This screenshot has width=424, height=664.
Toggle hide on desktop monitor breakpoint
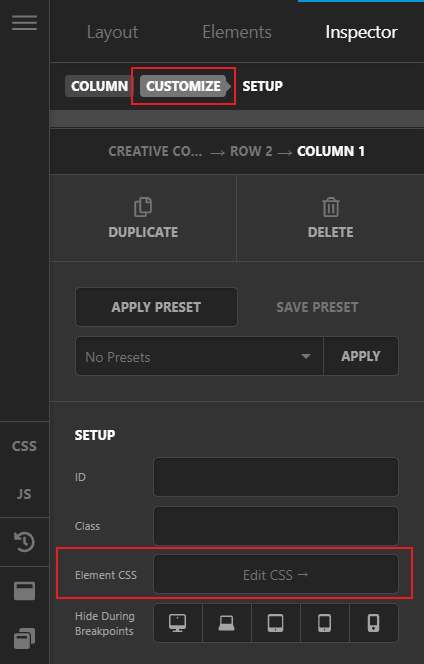[178, 623]
